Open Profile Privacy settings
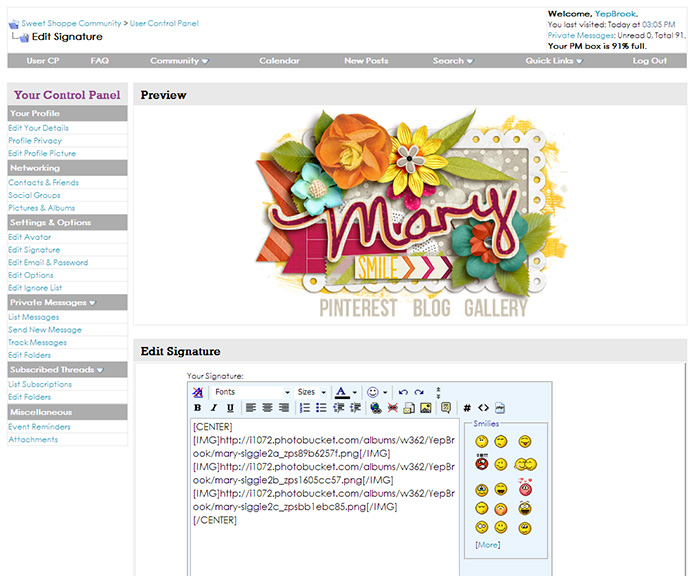Image resolution: width=700 pixels, height=576 pixels. pyautogui.click(x=35, y=141)
